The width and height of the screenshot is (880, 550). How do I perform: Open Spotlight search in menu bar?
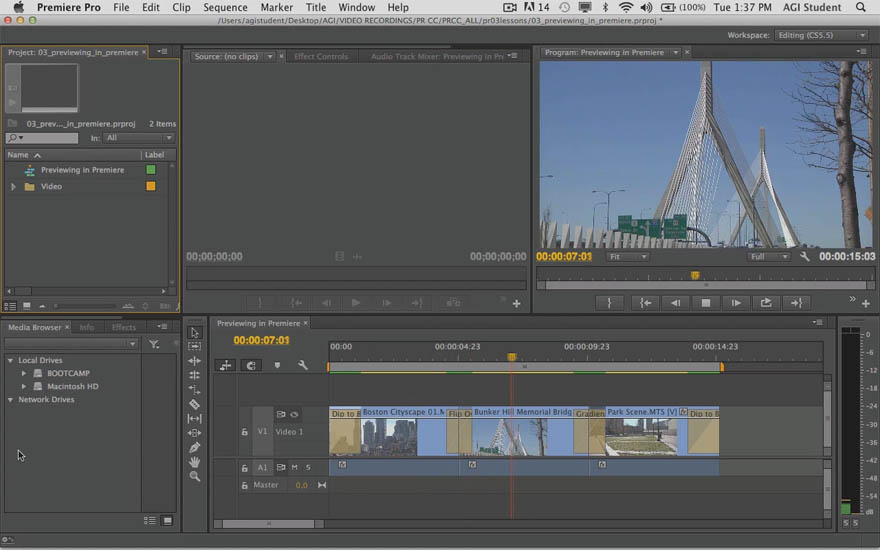click(860, 7)
